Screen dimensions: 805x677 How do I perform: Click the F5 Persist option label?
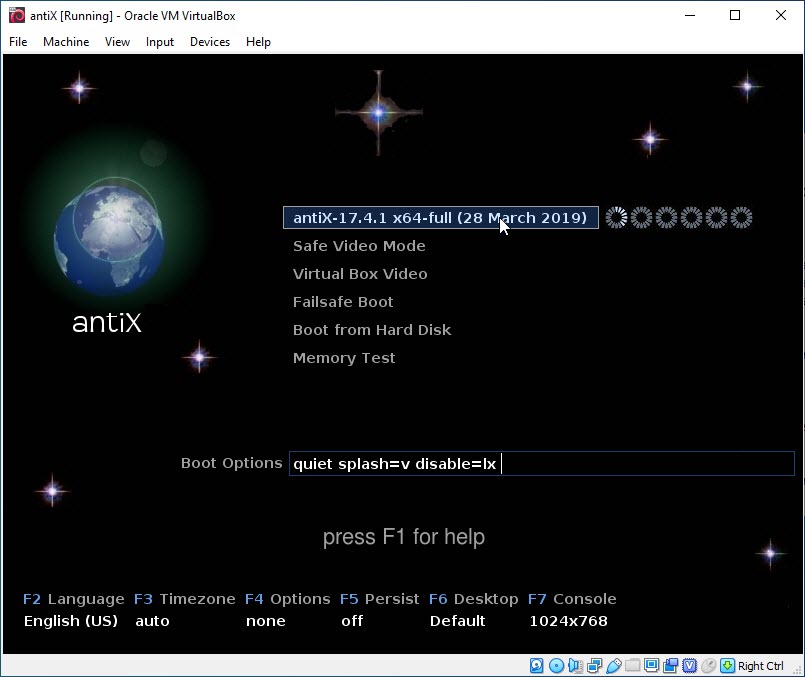click(379, 599)
